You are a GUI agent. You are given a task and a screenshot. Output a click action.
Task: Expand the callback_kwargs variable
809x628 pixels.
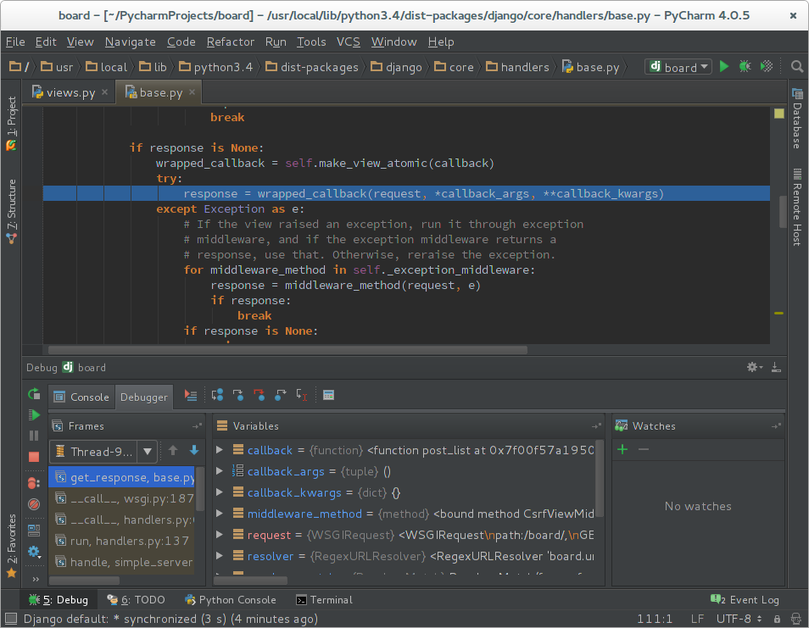(x=219, y=492)
